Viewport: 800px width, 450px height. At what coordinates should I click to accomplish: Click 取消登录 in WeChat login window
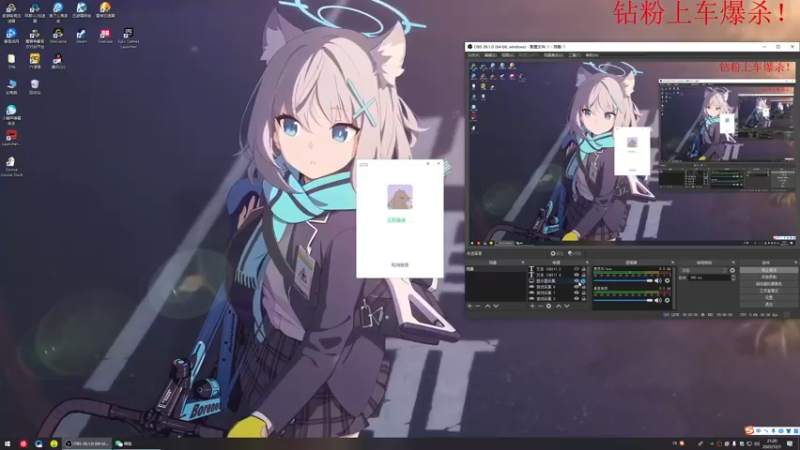[x=400, y=265]
